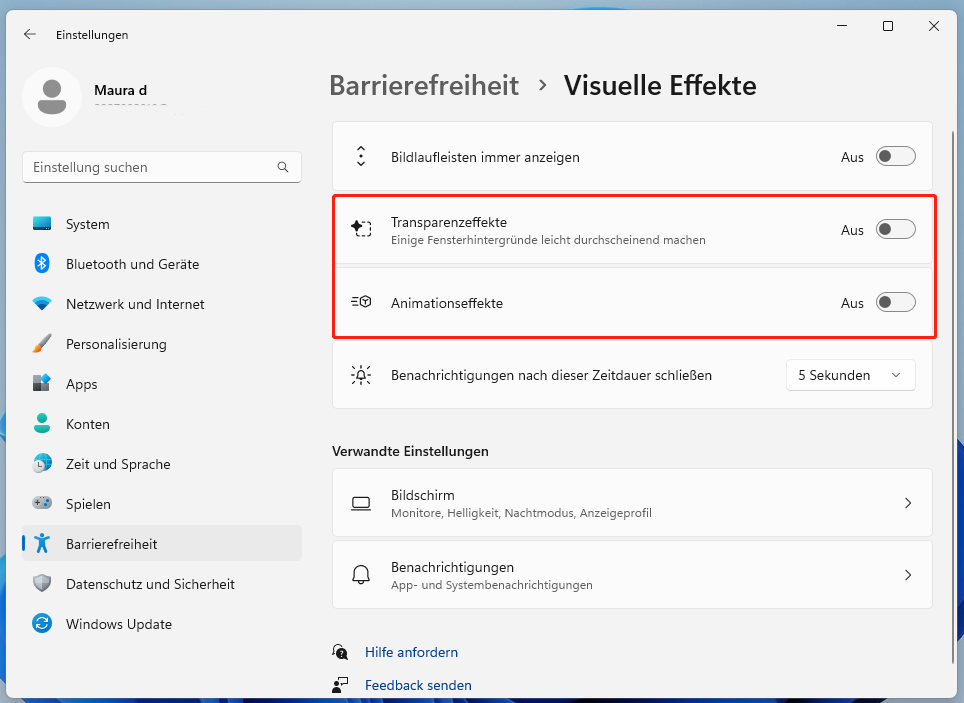Click inside the Einstellung suchen field
The width and height of the screenshot is (964, 703).
click(150, 167)
